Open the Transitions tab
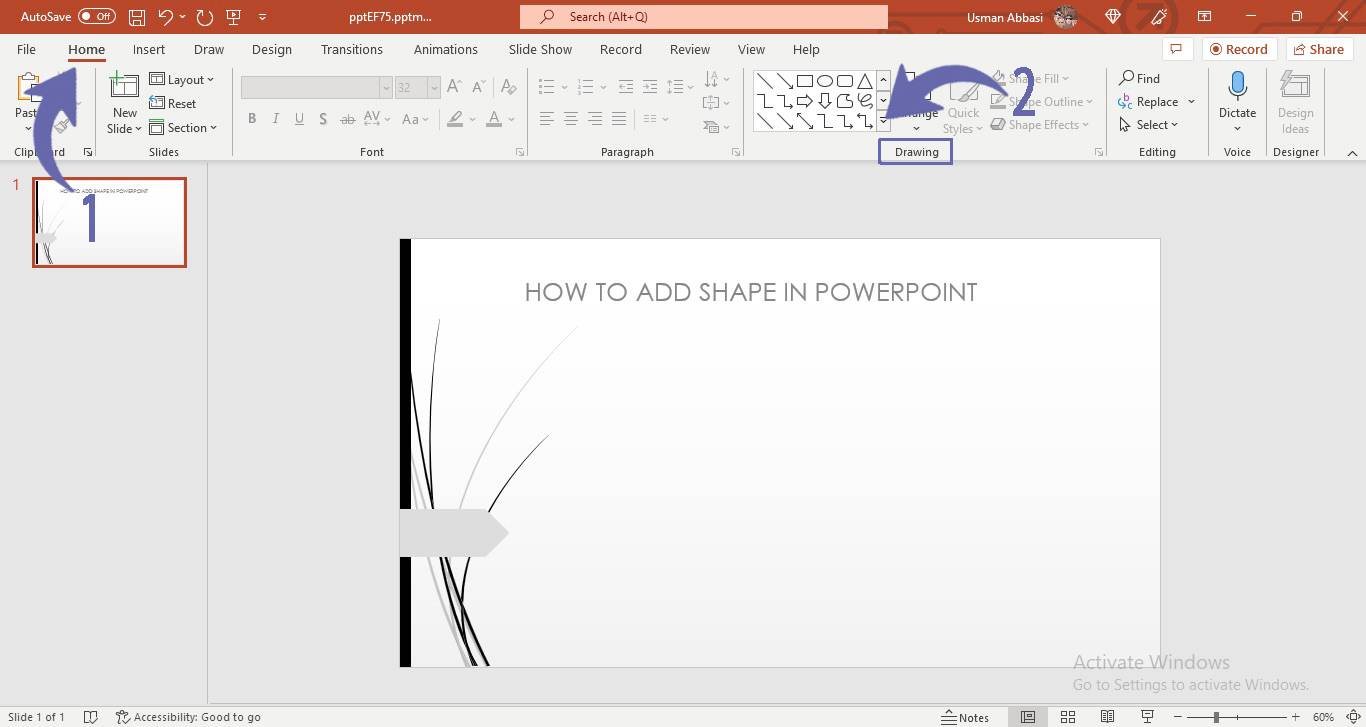 [352, 49]
